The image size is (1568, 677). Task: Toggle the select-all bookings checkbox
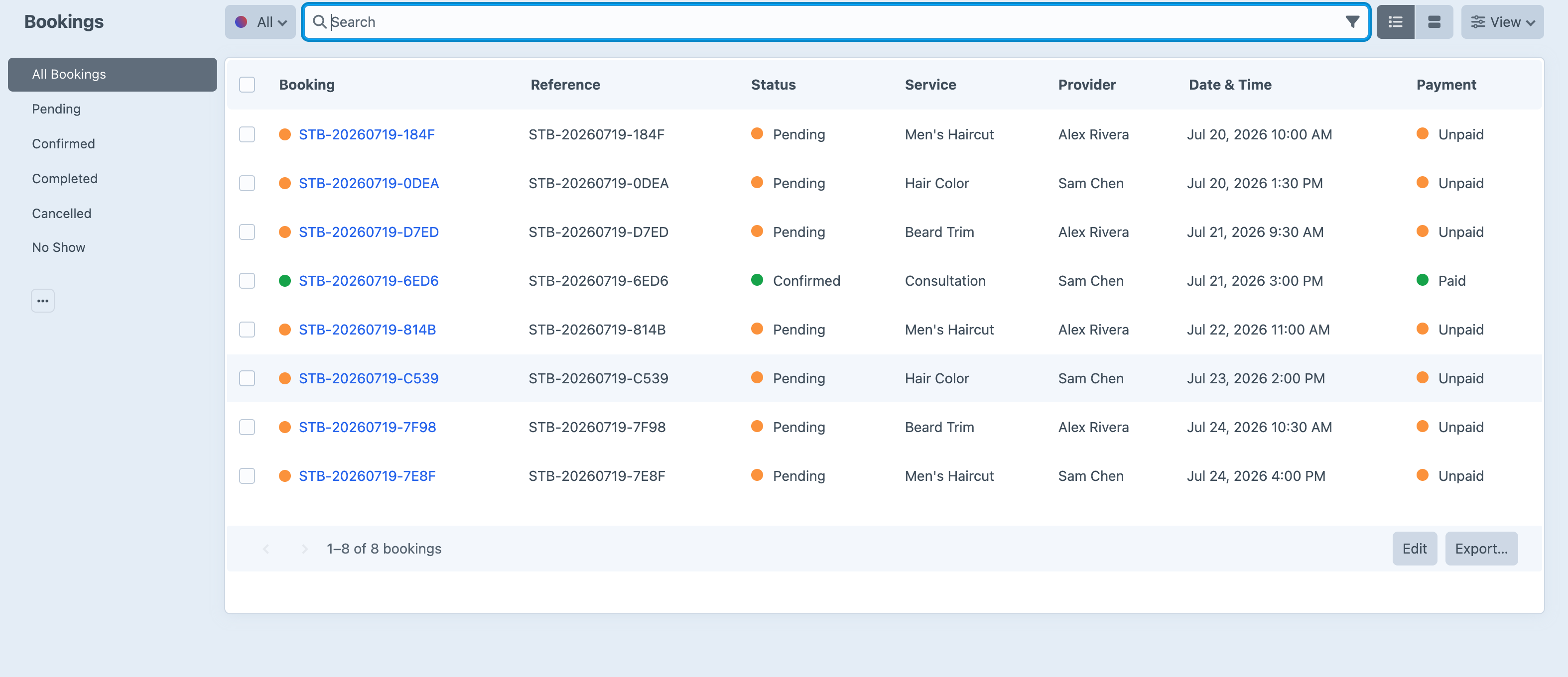click(x=247, y=85)
